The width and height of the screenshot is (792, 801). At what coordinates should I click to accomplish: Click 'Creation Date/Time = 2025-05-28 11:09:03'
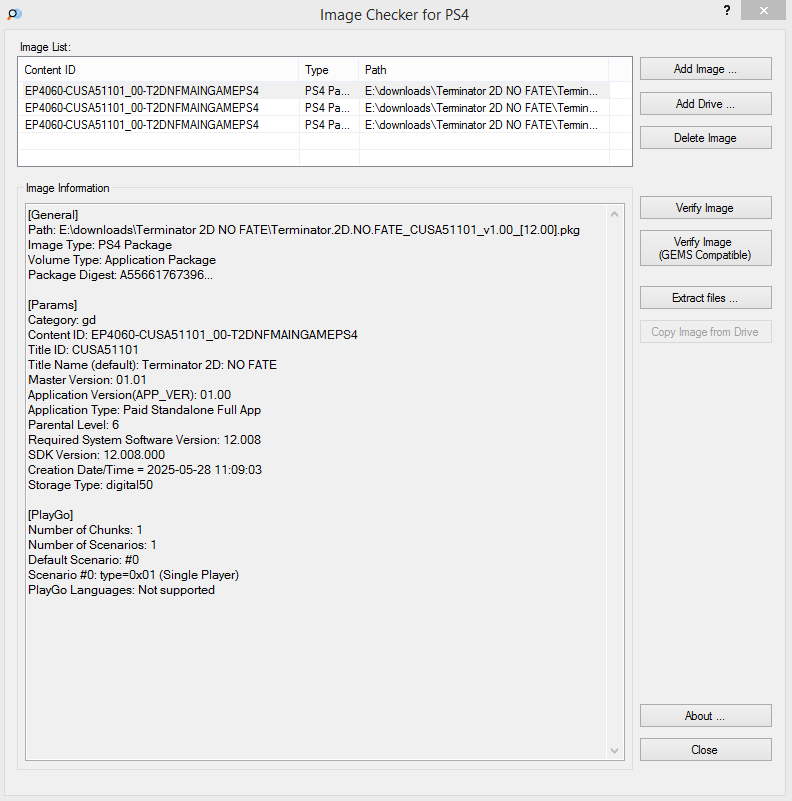pos(145,470)
